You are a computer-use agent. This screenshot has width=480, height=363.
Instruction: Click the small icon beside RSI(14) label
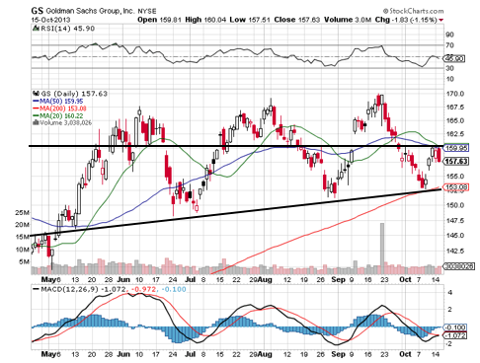point(36,29)
